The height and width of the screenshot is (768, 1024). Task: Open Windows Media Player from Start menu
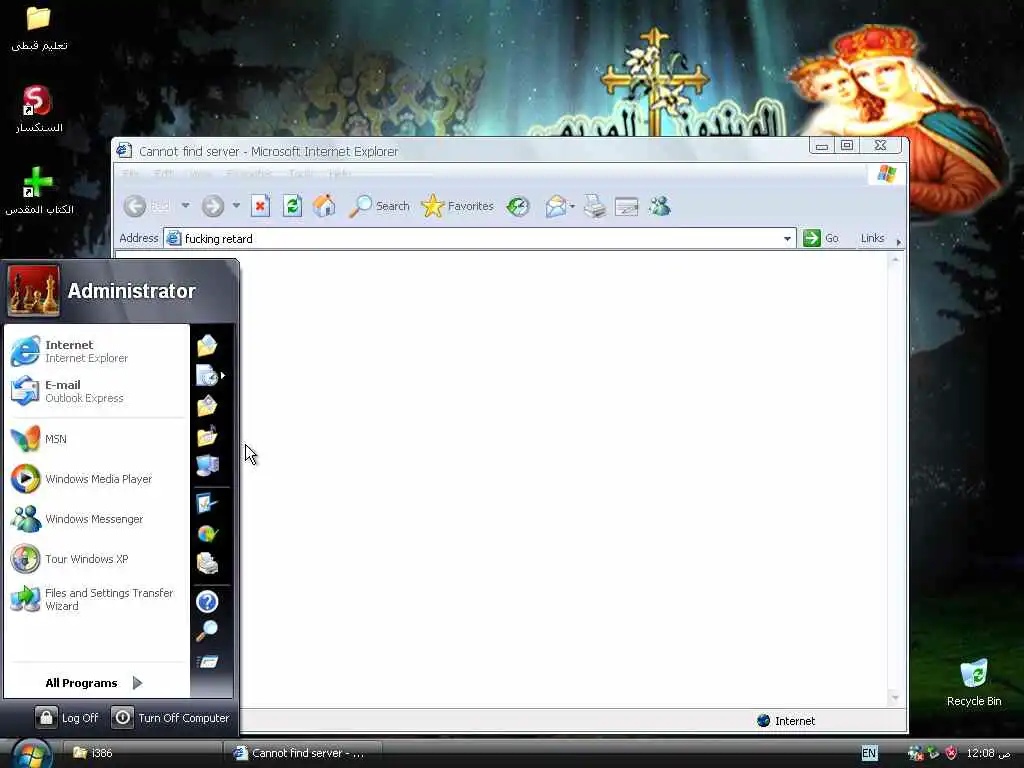pyautogui.click(x=97, y=479)
